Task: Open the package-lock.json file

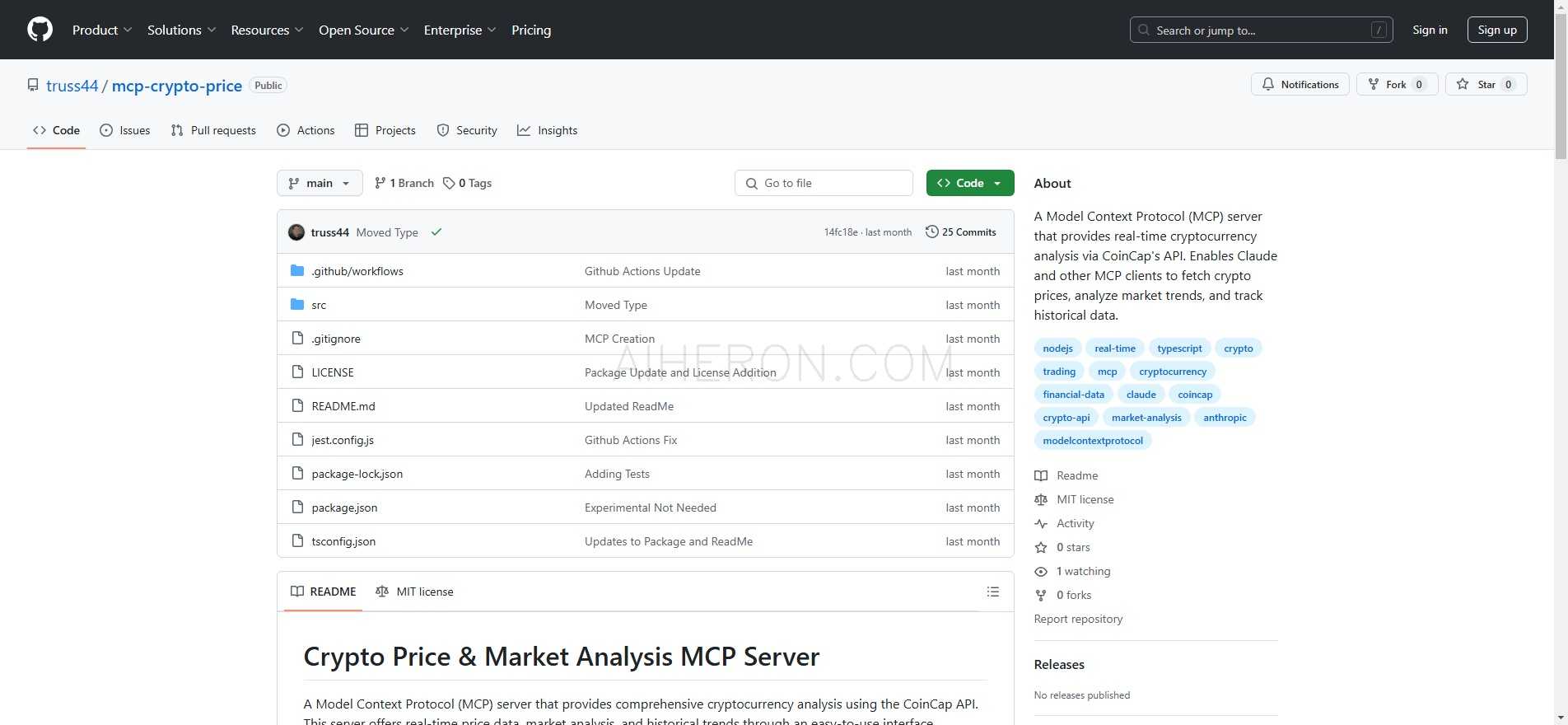Action: (357, 474)
